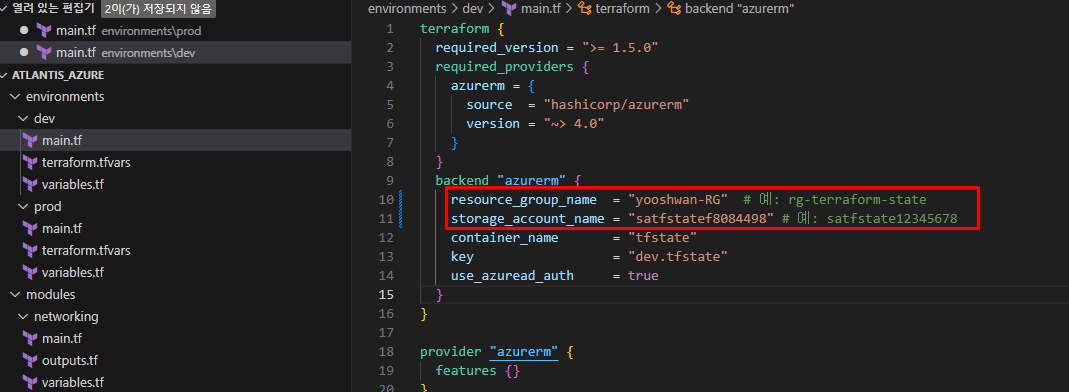Click the underlined "azurerm" provider name

click(524, 352)
